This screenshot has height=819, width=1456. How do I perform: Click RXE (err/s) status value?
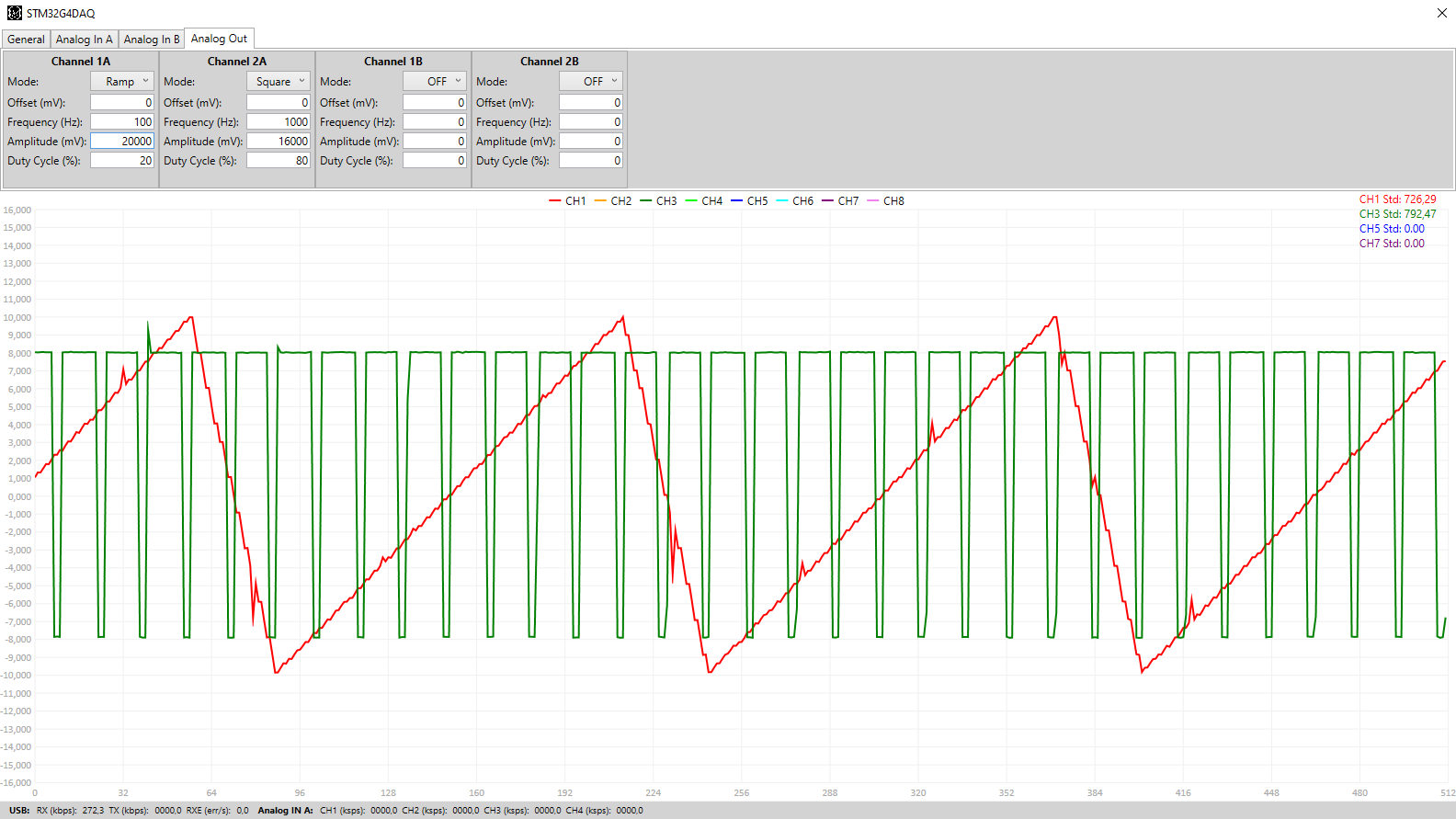pyautogui.click(x=243, y=811)
